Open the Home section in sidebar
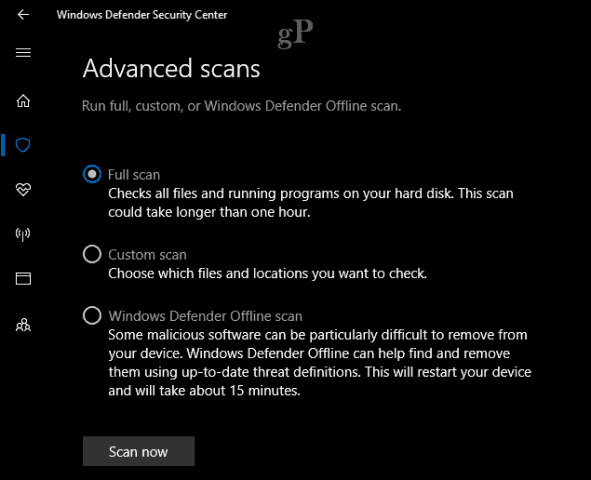This screenshot has height=480, width=591. (23, 101)
